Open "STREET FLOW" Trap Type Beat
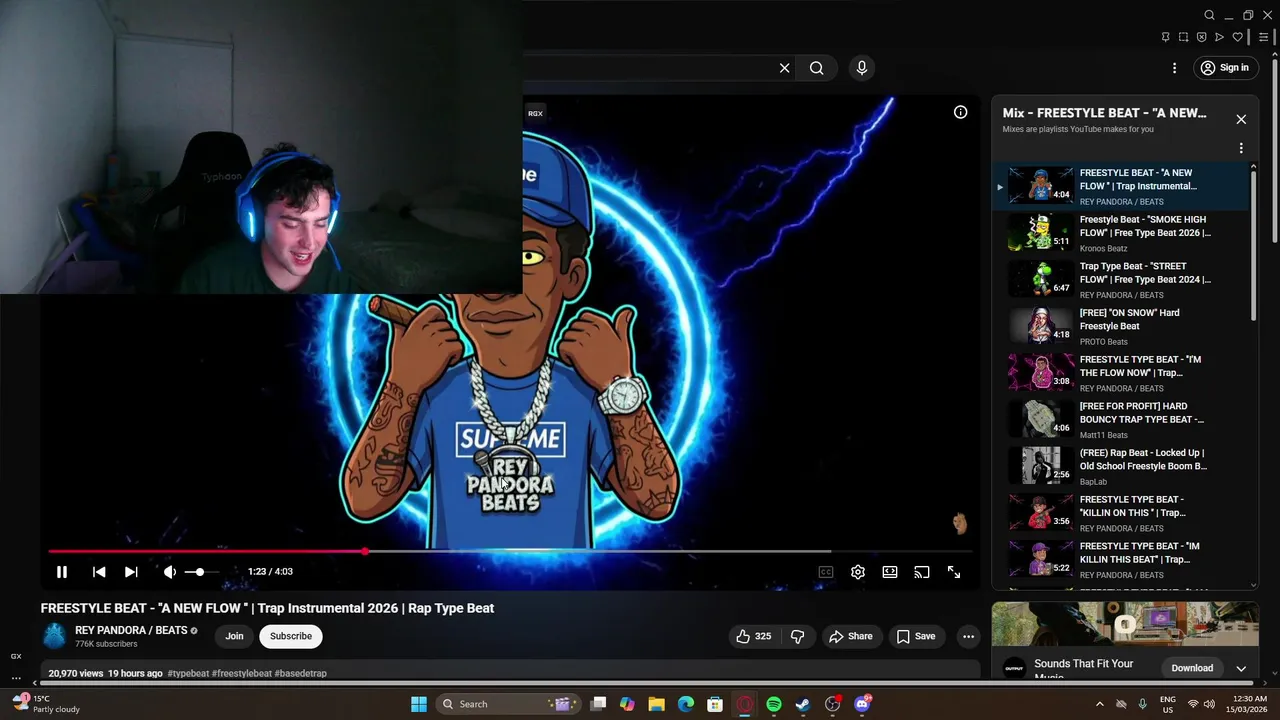This screenshot has height=720, width=1280. click(x=1121, y=280)
